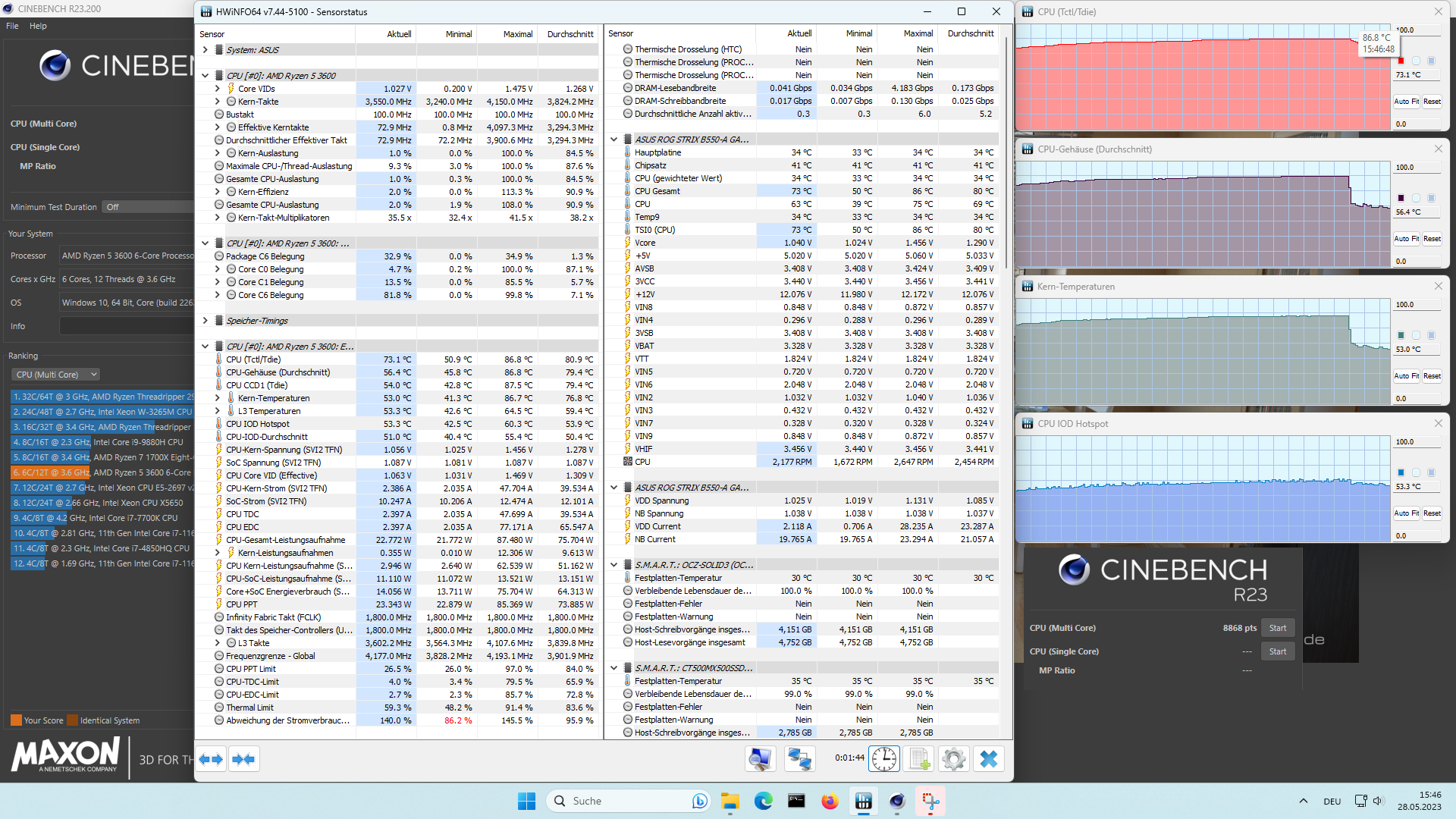Click the sensor summary magnifier icon
Screen dimensions: 1456x819
click(x=760, y=759)
